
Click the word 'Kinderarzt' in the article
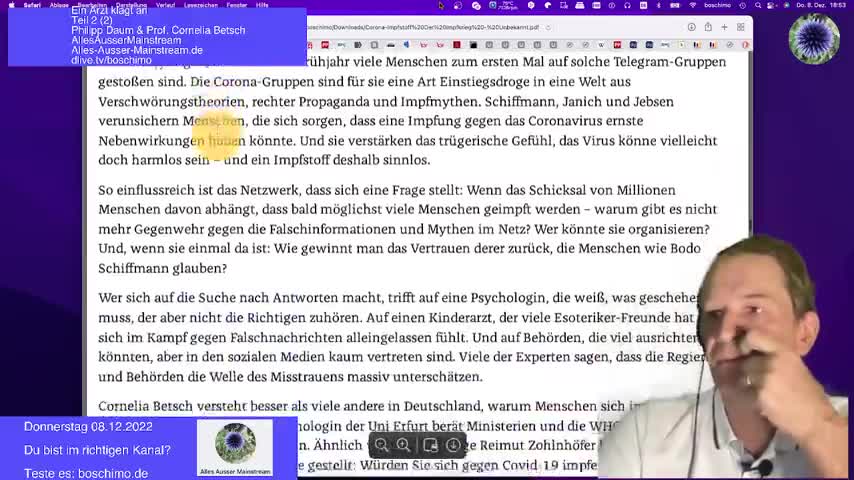coord(461,317)
